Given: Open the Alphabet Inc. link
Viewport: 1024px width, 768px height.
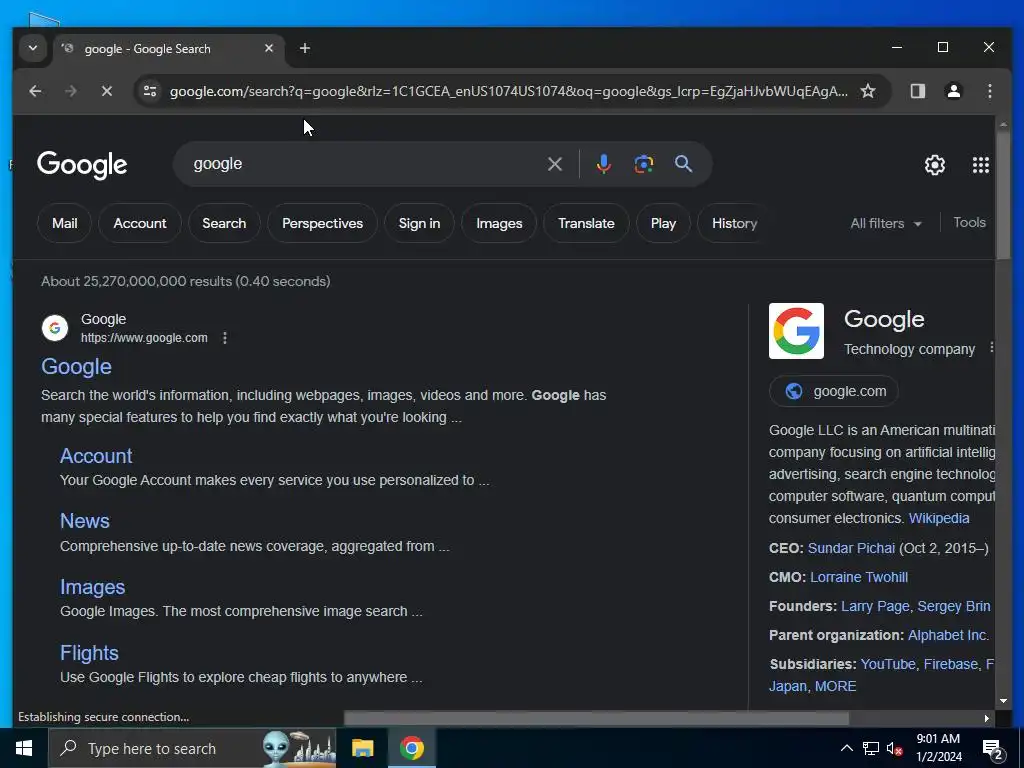Looking at the screenshot, I should tap(948, 635).
